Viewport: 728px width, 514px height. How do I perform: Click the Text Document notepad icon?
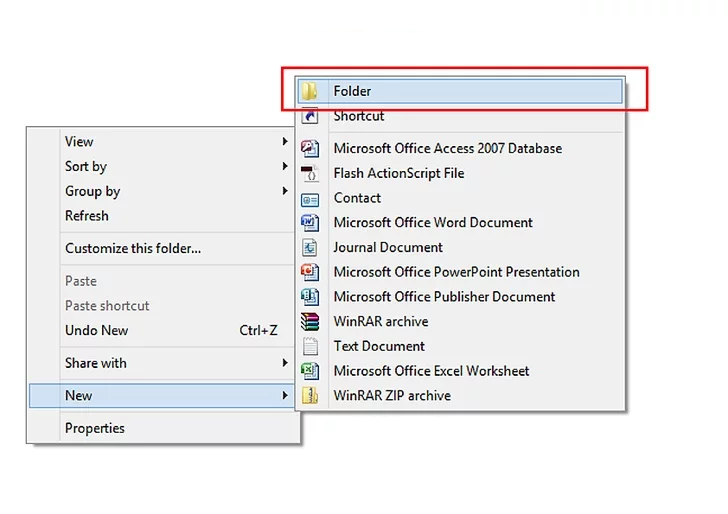(310, 346)
